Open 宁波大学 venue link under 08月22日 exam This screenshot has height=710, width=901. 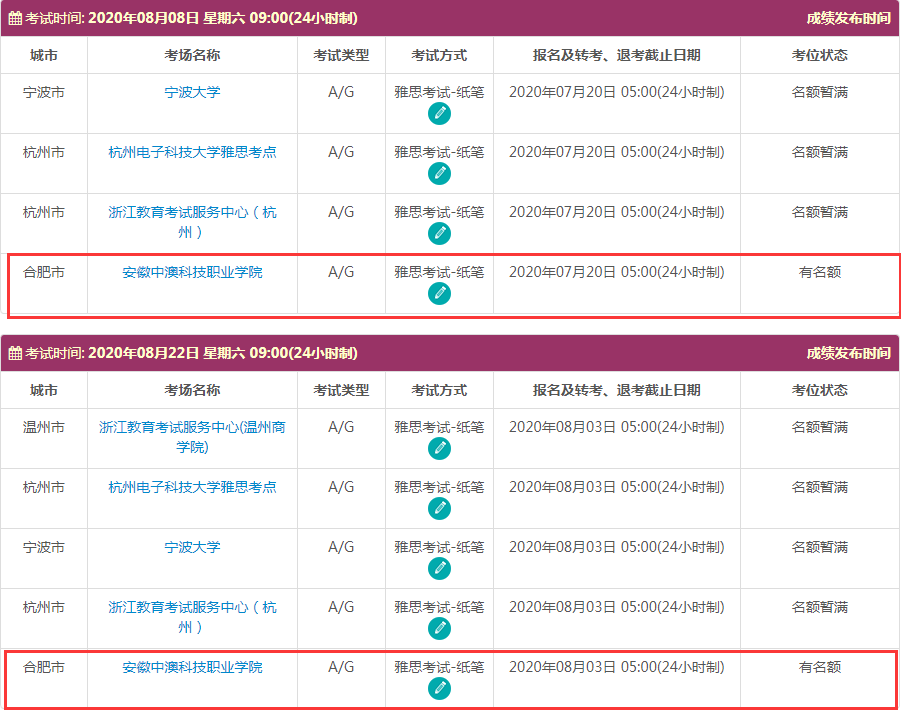192,547
